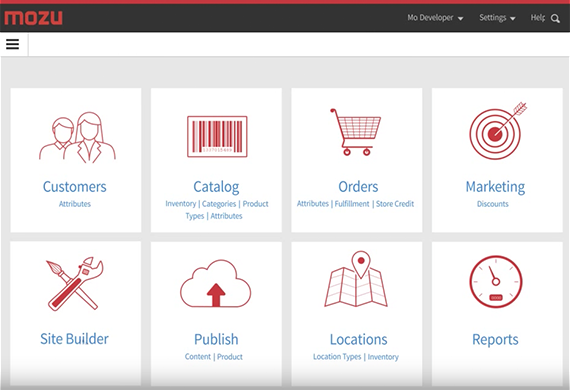Click the Reports gauge icon
This screenshot has width=570, height=390.
496,282
